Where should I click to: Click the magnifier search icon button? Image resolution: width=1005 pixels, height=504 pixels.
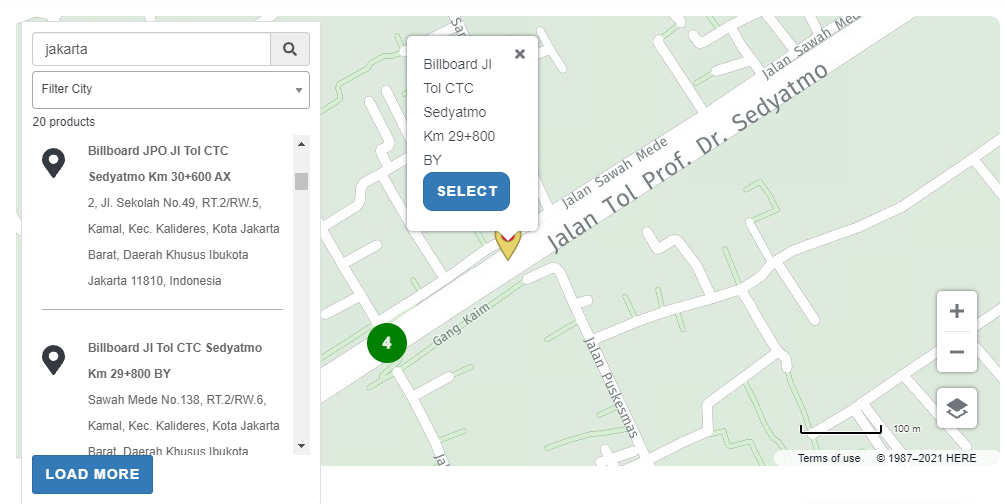coord(290,49)
